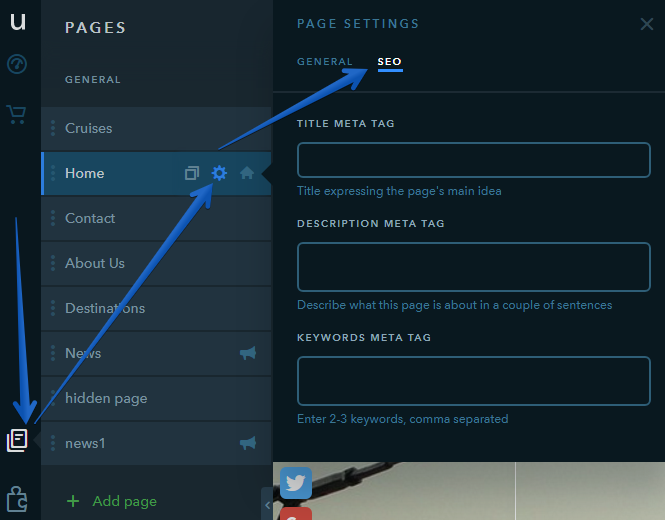Click the PAGES panel heading
The width and height of the screenshot is (665, 520).
(x=95, y=28)
